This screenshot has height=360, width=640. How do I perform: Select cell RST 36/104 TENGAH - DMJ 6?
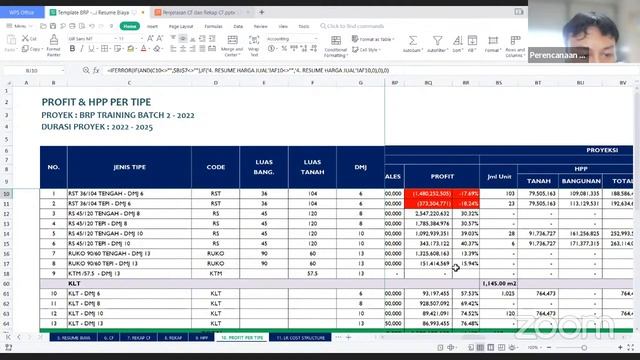pos(129,193)
